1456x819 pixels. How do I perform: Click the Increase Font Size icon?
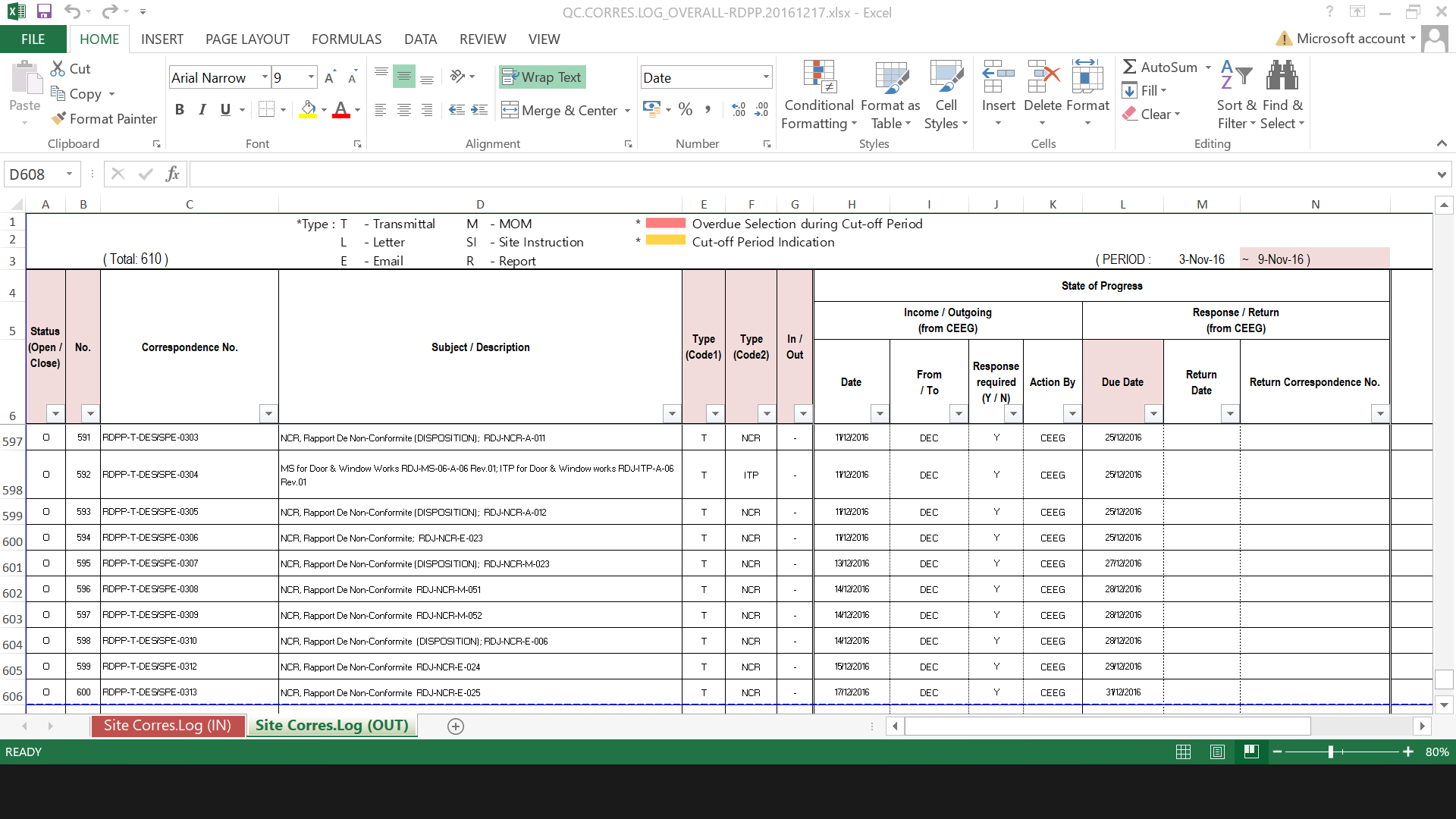[329, 78]
